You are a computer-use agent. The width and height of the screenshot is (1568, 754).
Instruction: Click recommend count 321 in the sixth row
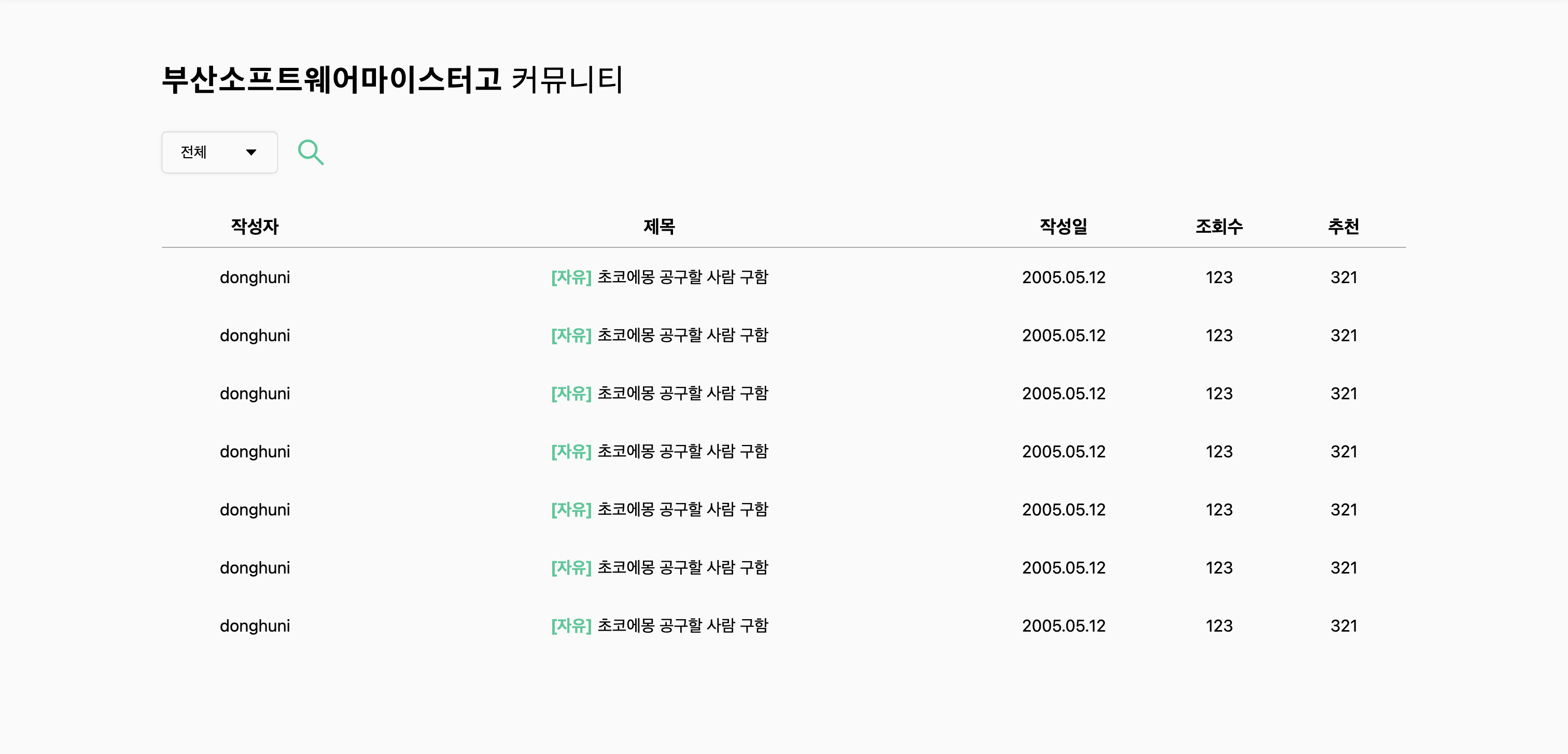pyautogui.click(x=1343, y=568)
